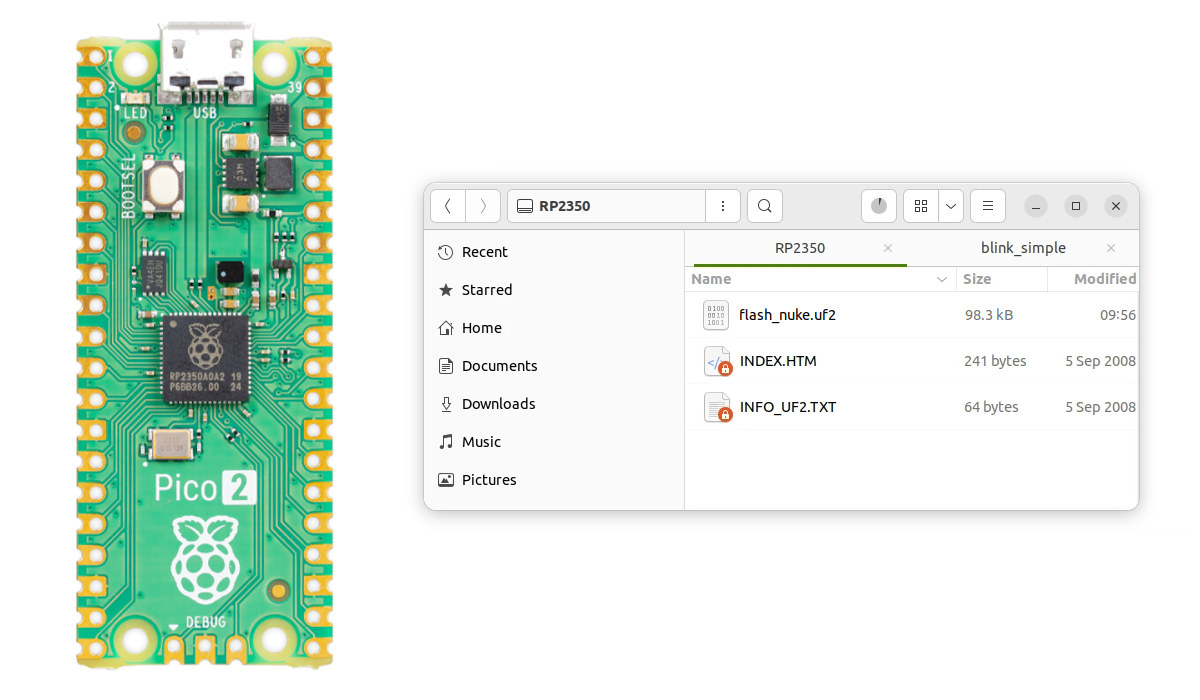Switch to the blink_simple tab
The image size is (1200, 700).
click(x=1023, y=248)
